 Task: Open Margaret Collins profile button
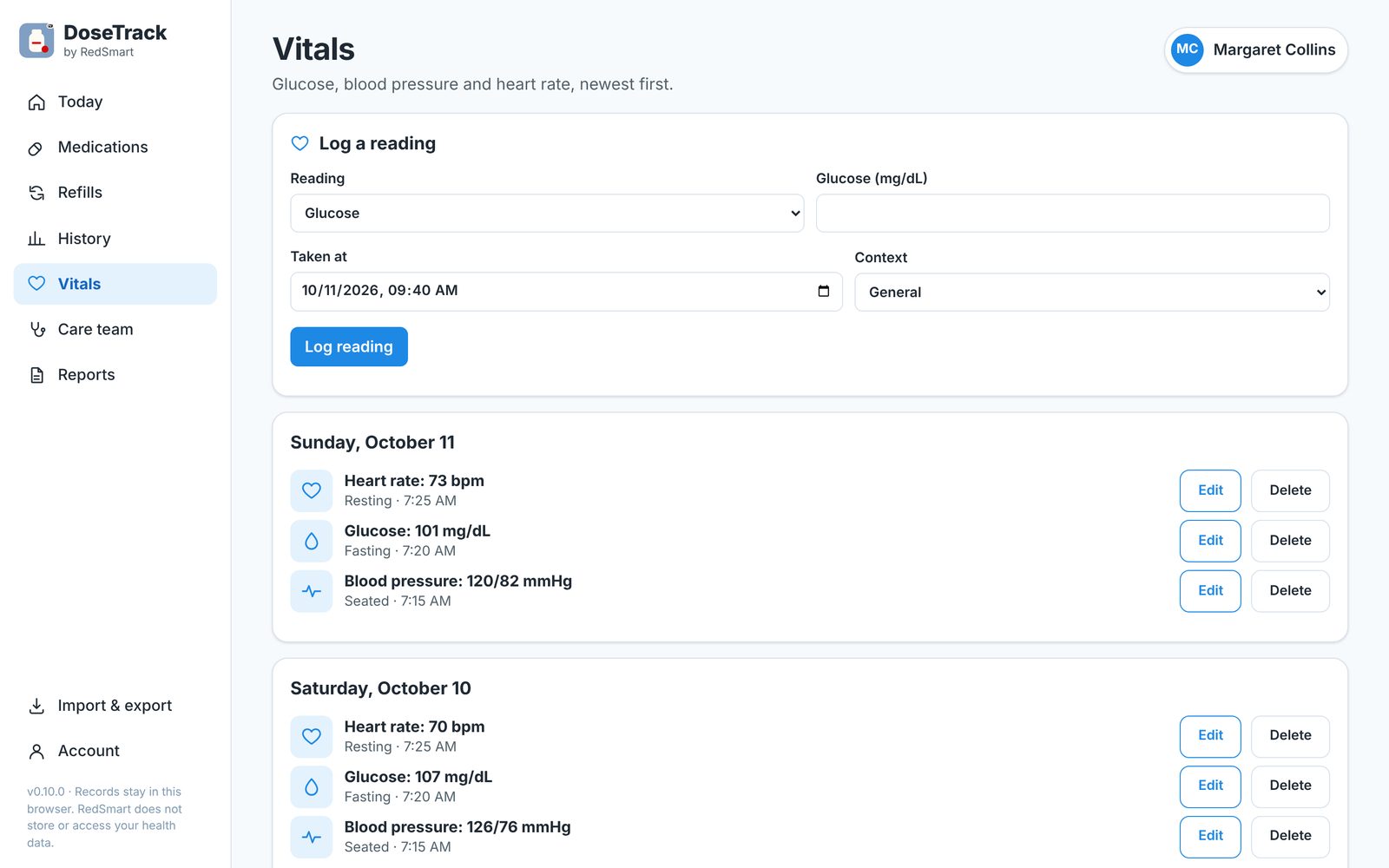click(1255, 49)
